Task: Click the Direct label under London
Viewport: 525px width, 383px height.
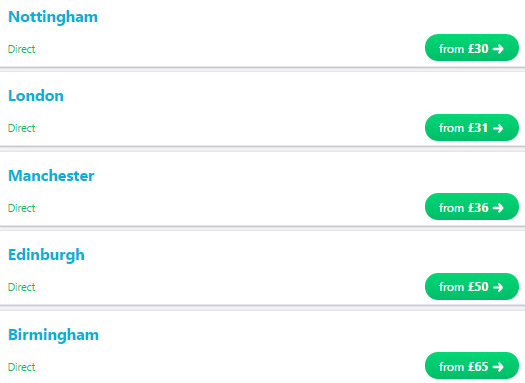Action: 21,128
